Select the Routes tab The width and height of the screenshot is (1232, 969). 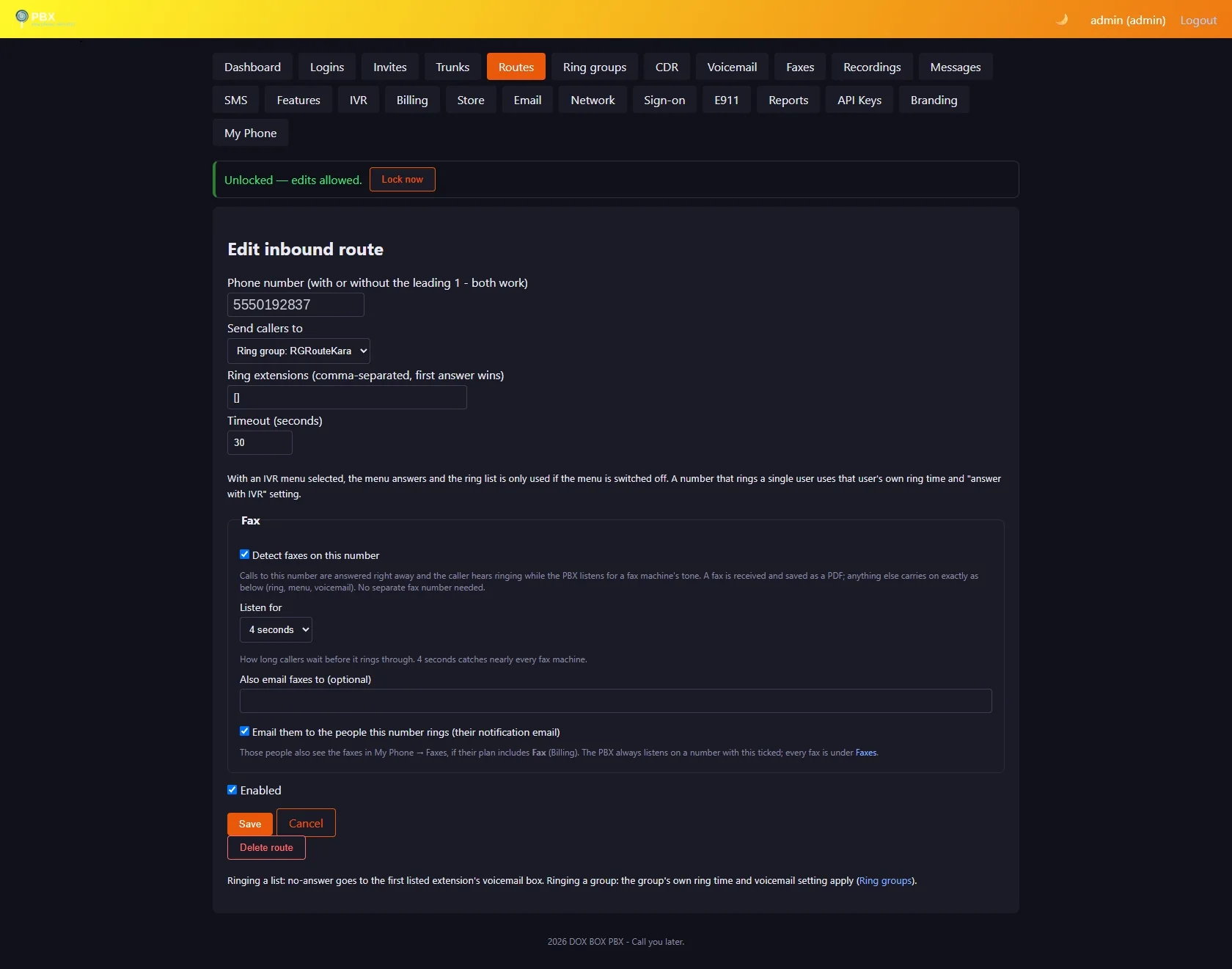[x=516, y=67]
